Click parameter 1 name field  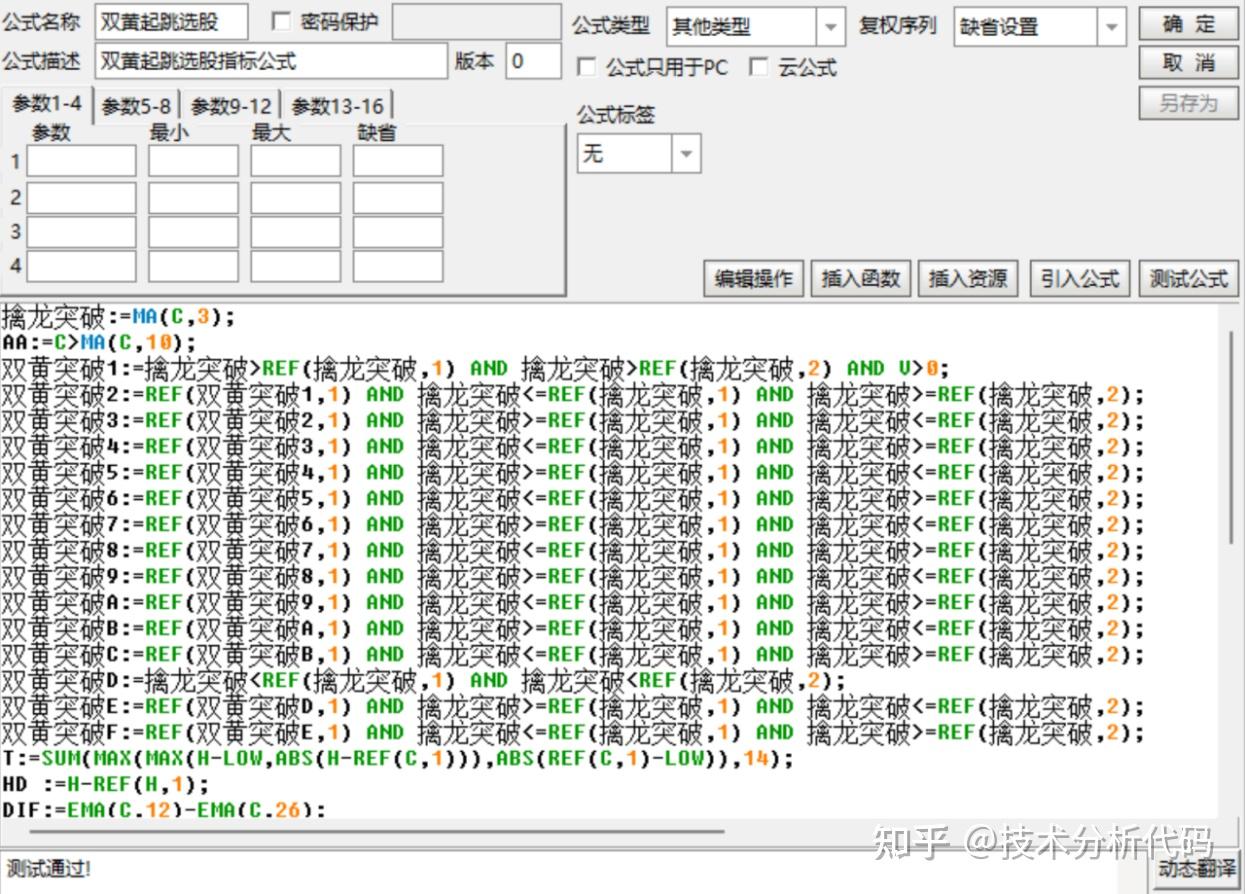point(81,161)
